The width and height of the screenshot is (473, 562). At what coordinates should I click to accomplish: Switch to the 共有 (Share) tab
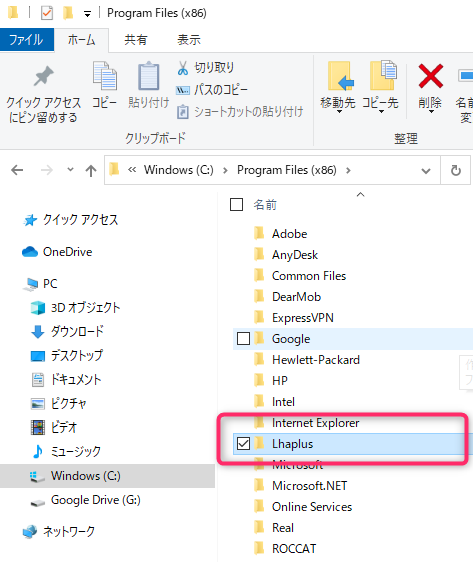click(136, 39)
